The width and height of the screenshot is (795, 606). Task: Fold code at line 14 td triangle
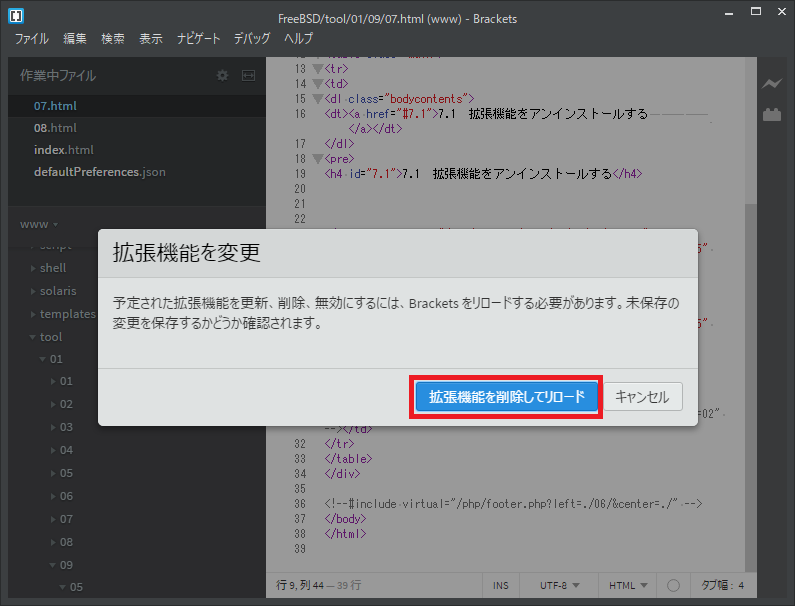[318, 84]
